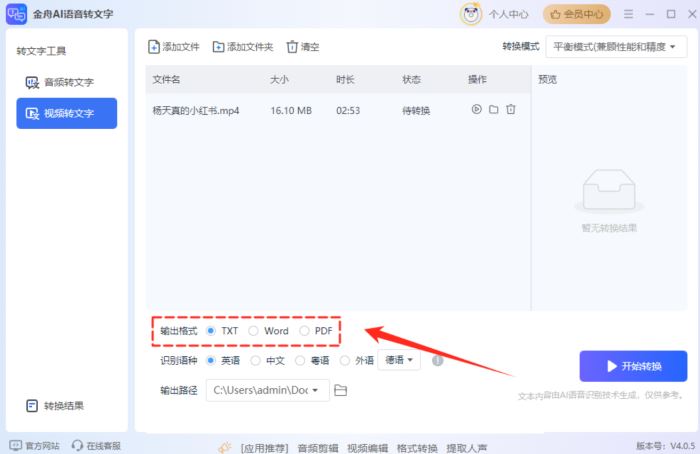The image size is (700, 454).
Task: Click the 添加文件夹 add folder button
Action: 243,47
